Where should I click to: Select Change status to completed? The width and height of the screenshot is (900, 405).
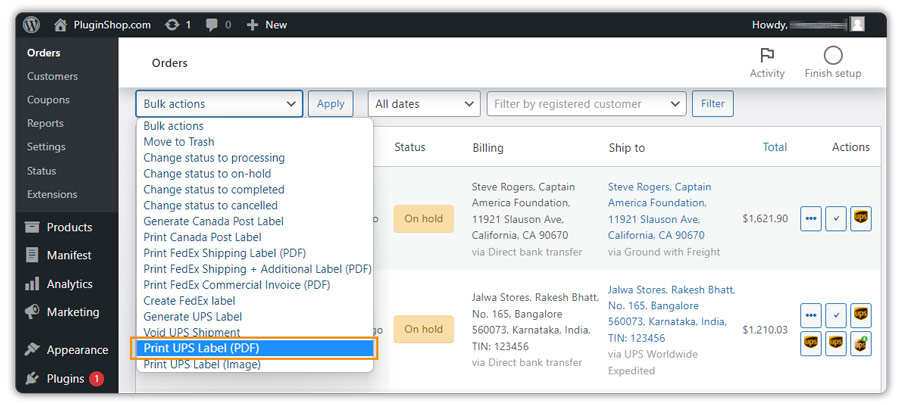tap(255, 189)
